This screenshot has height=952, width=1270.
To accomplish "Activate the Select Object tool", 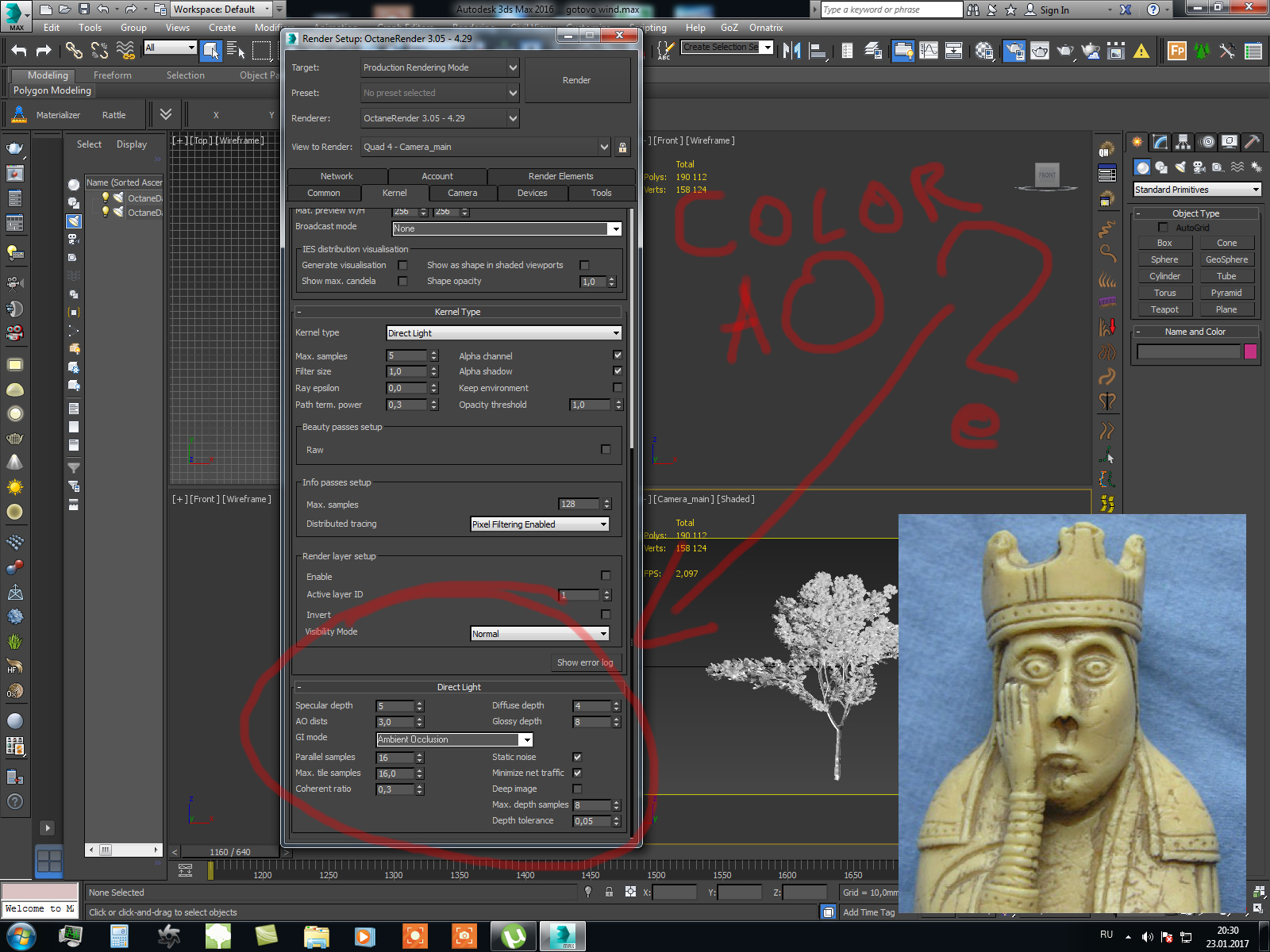I will point(210,51).
